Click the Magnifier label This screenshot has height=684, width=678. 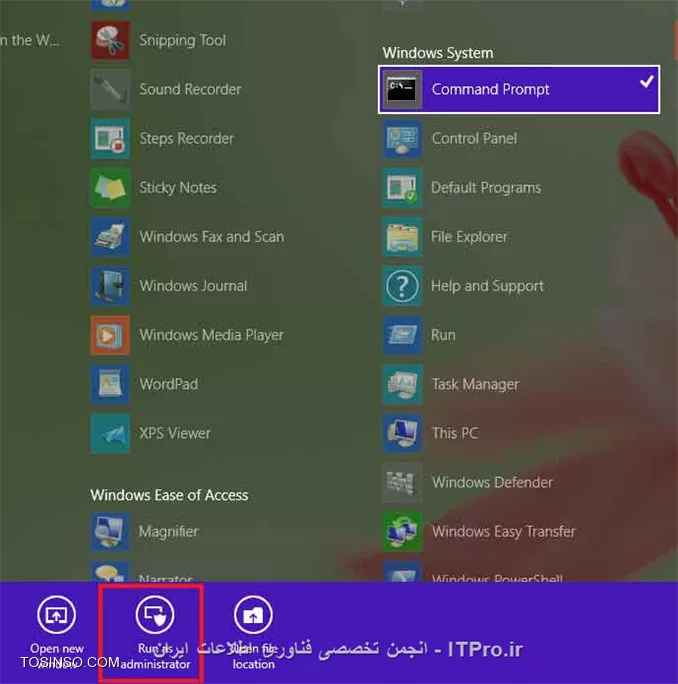point(168,532)
